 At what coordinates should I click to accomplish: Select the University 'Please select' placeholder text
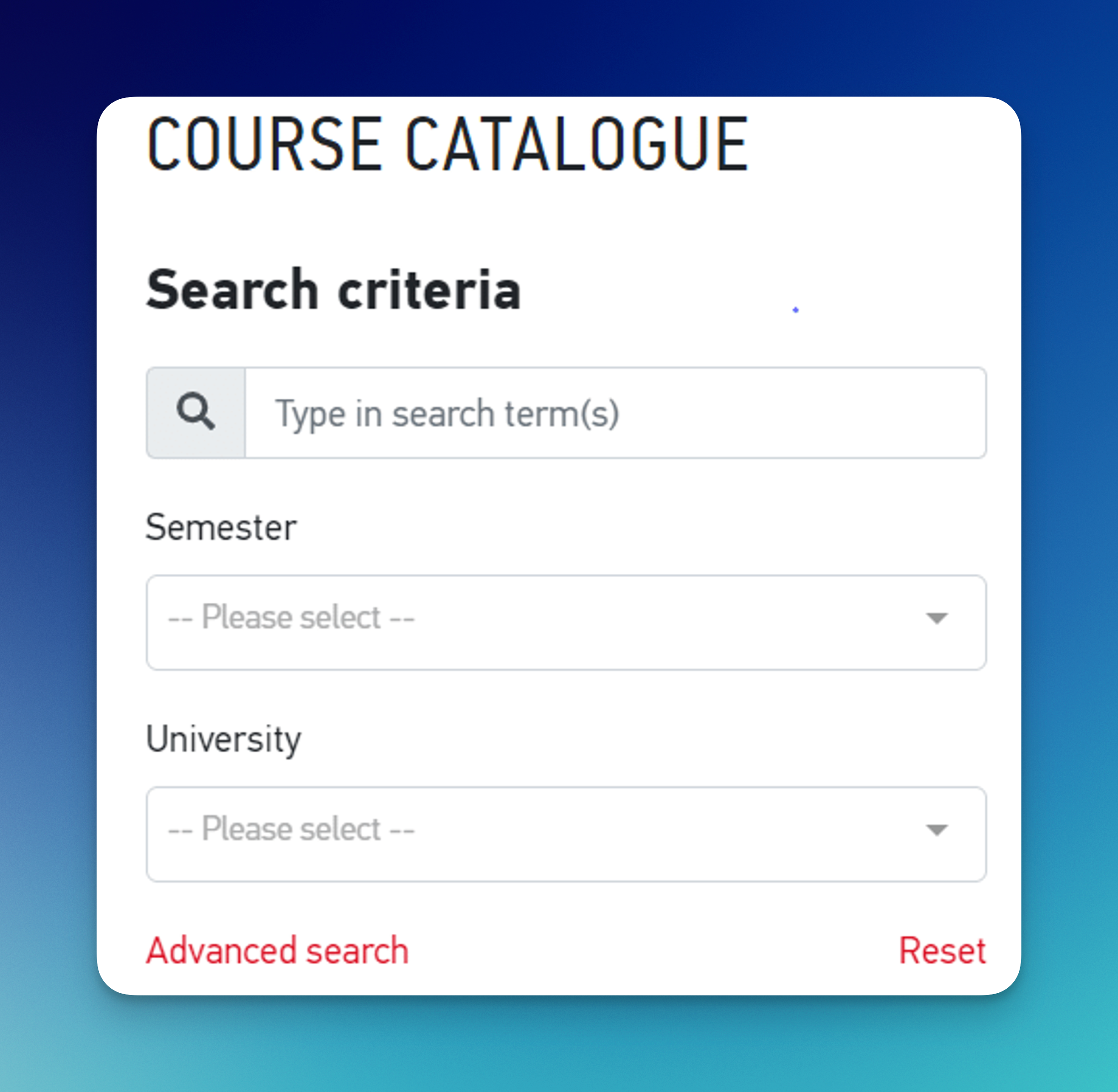292,830
